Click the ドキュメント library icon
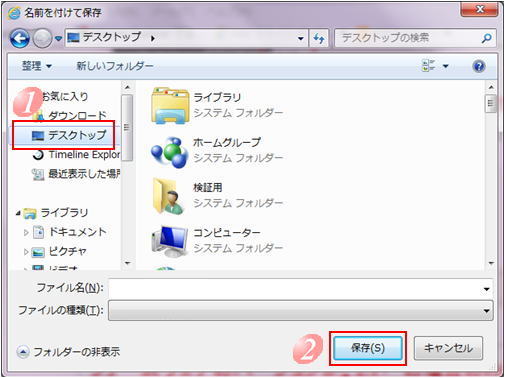 (x=39, y=232)
